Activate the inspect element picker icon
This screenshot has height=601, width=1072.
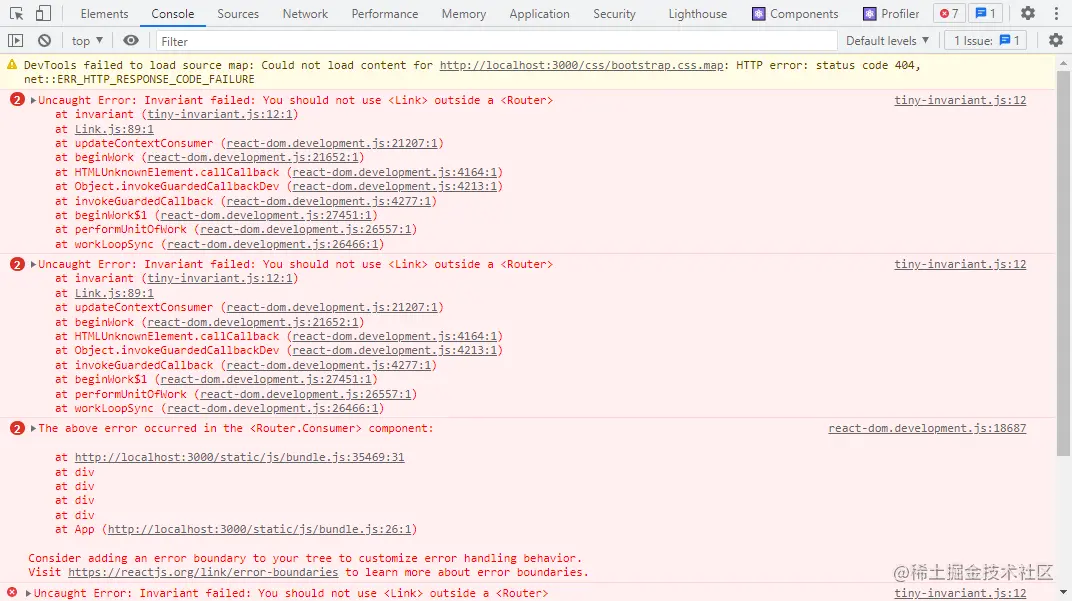tap(16, 13)
